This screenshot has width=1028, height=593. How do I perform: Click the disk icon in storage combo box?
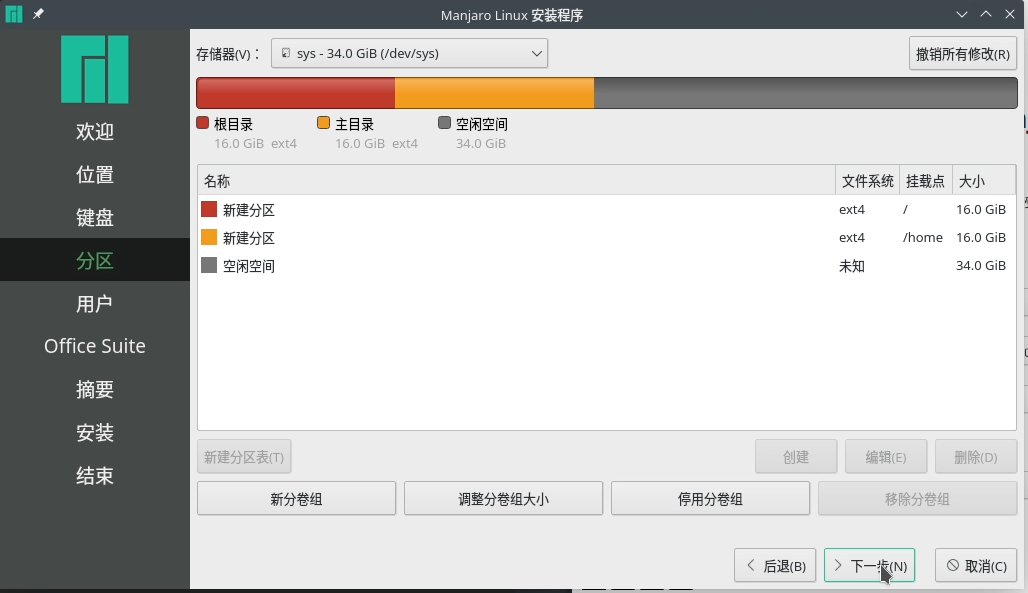(x=286, y=53)
